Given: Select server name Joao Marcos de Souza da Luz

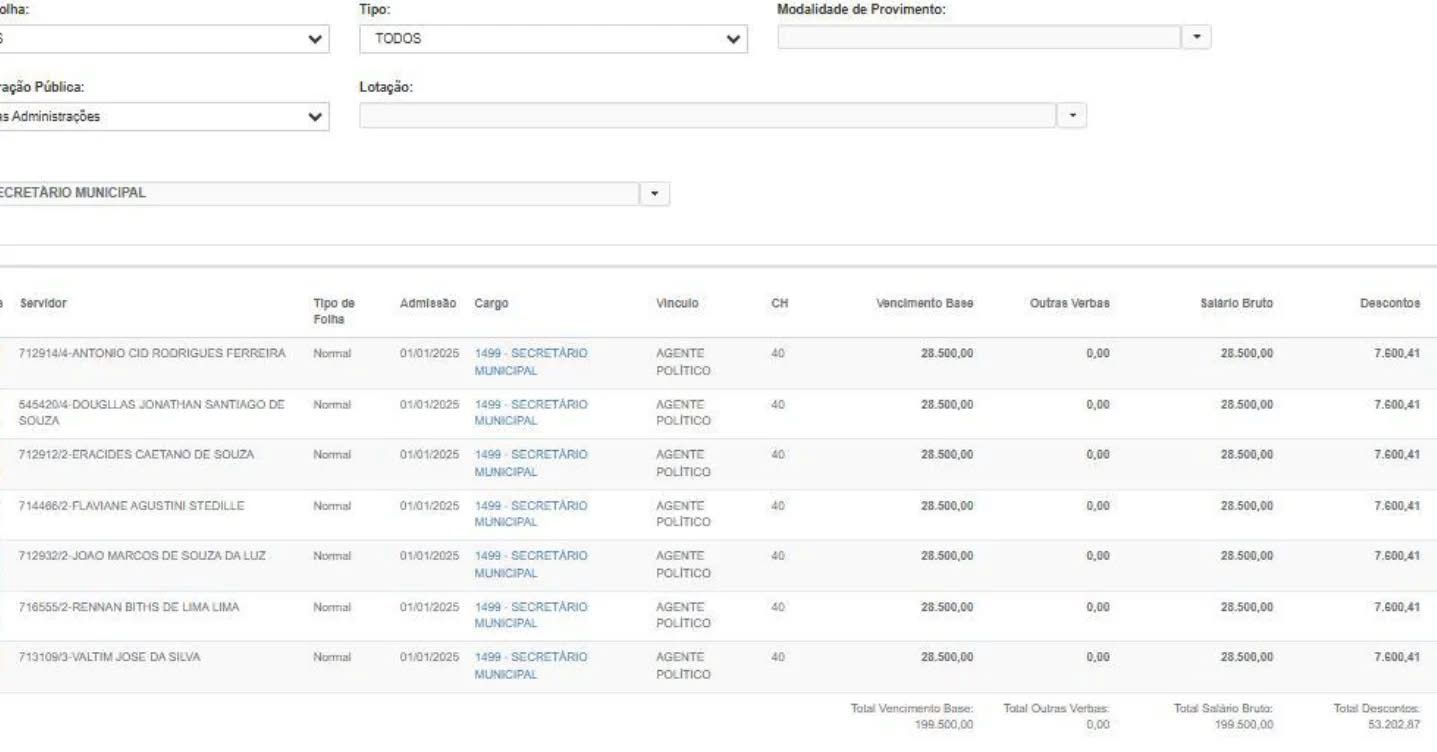Looking at the screenshot, I should pos(142,556).
